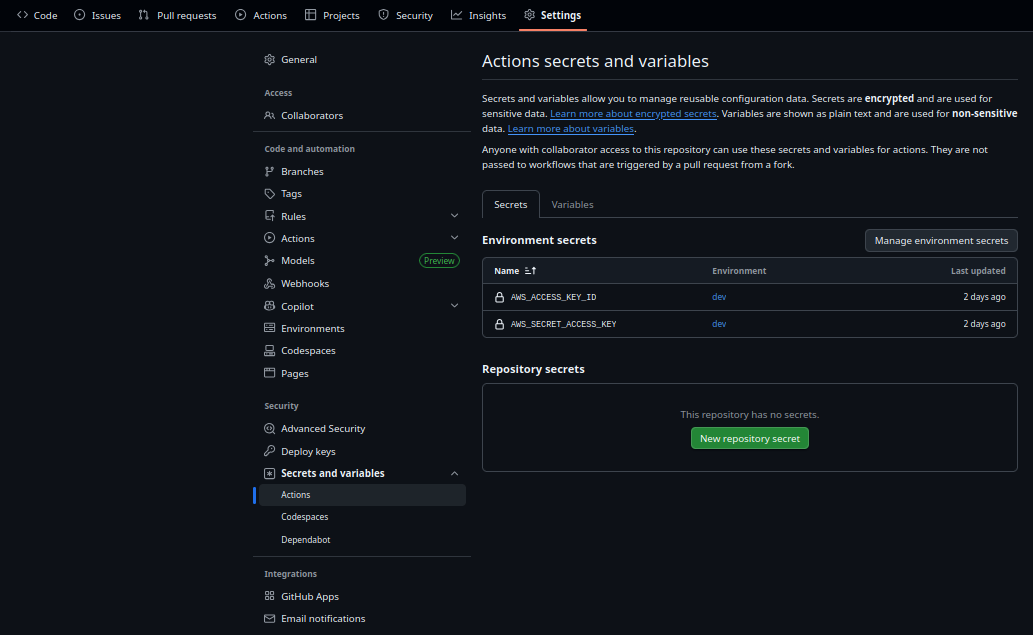Open the General settings gear icon
The width and height of the screenshot is (1033, 635).
(x=268, y=59)
